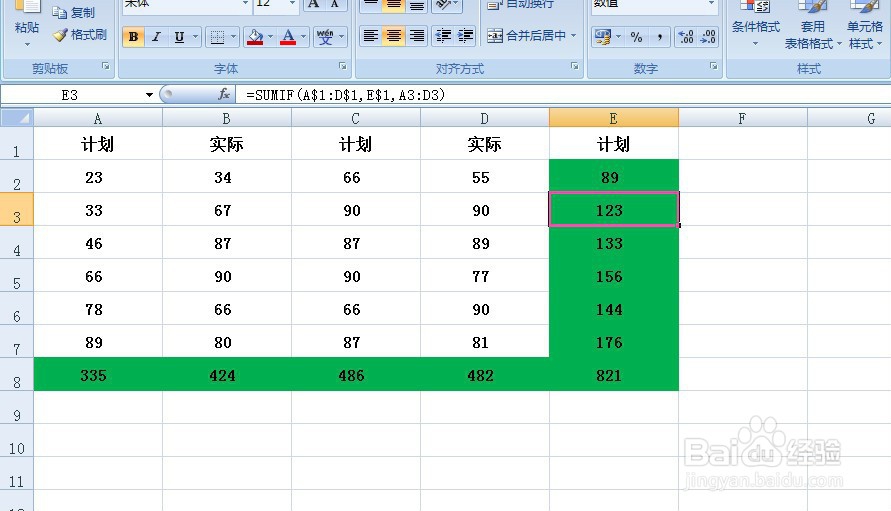Viewport: 891px width, 511px height.
Task: Select cell D7 containing 81
Action: [485, 342]
